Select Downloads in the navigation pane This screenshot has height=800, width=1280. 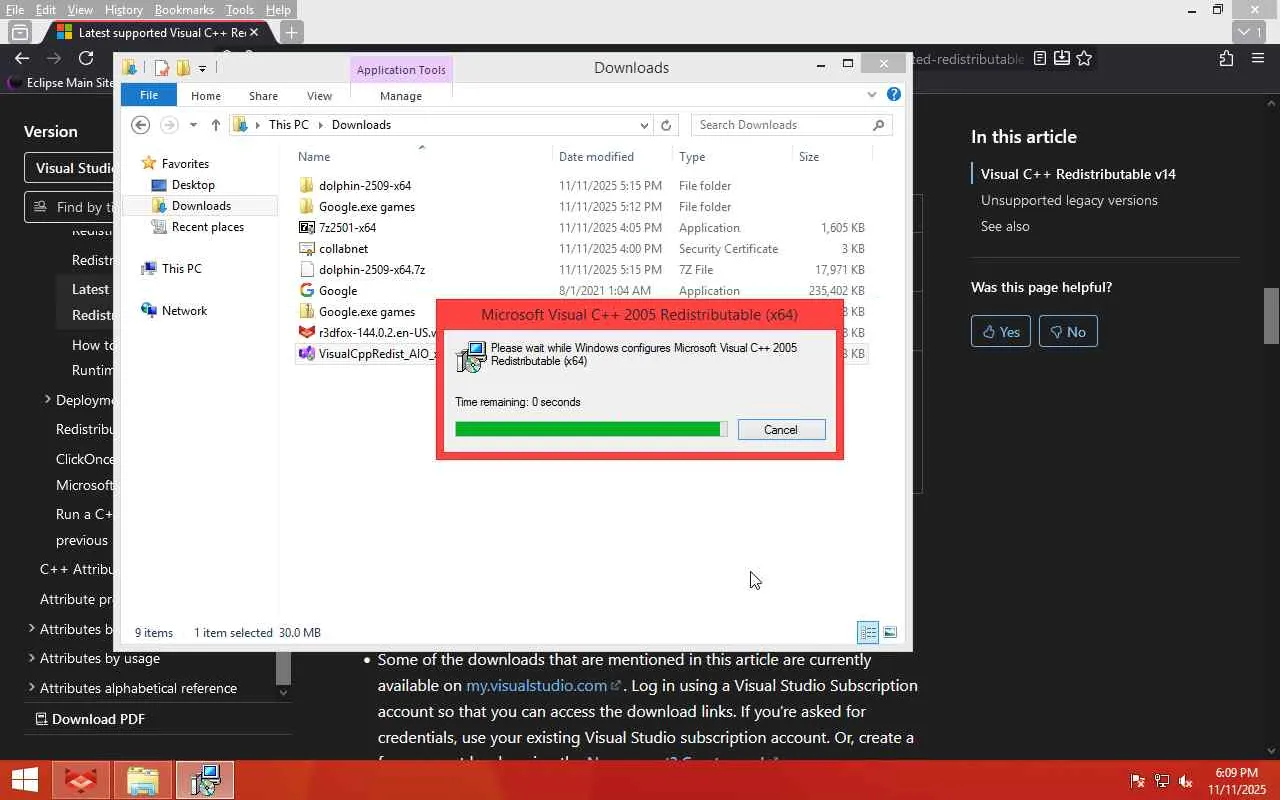pyautogui.click(x=201, y=206)
